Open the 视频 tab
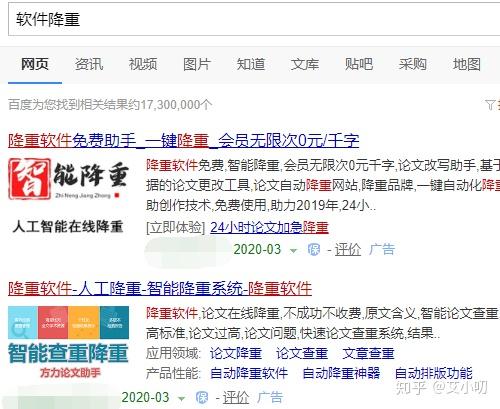Image resolution: width=500 pixels, height=409 pixels. pos(143,64)
